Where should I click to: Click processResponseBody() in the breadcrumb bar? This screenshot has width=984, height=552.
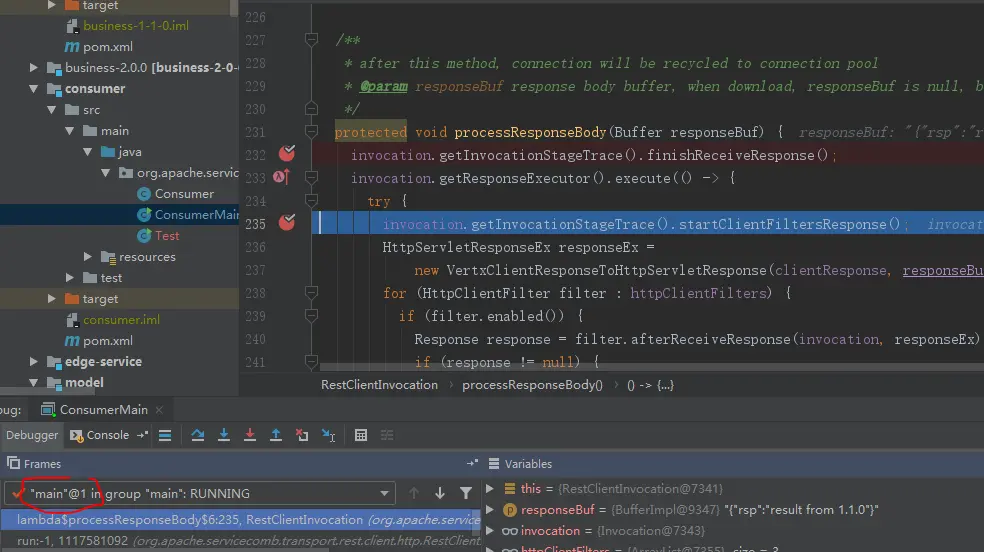pos(532,384)
